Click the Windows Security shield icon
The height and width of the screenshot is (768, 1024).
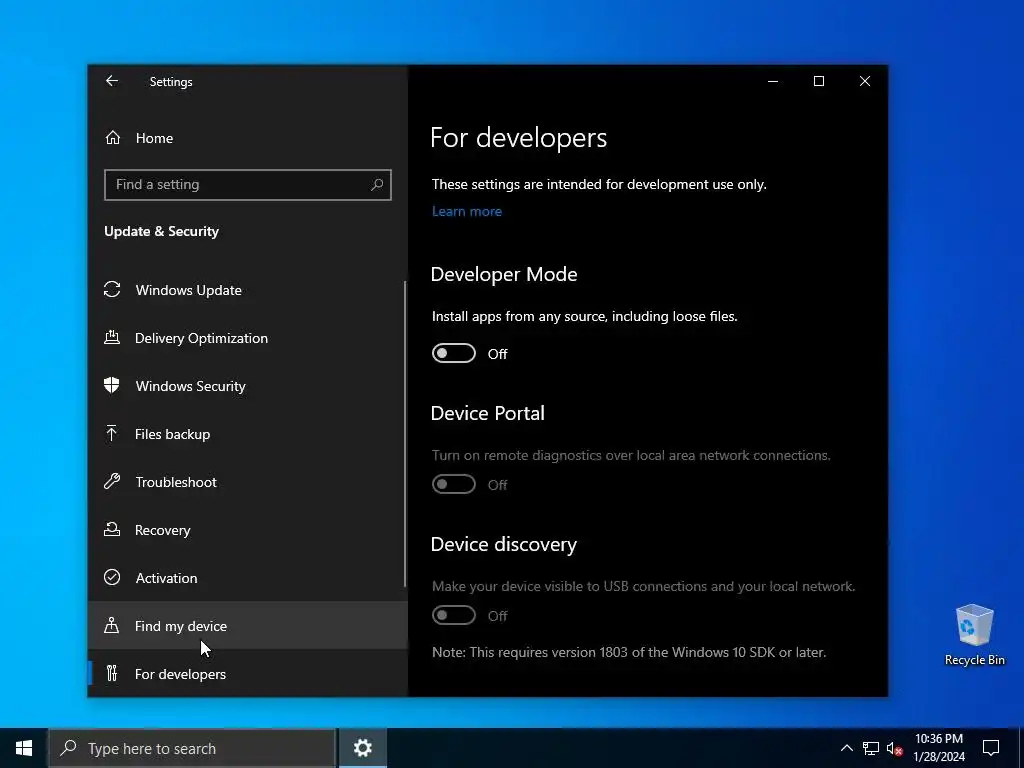(x=112, y=385)
